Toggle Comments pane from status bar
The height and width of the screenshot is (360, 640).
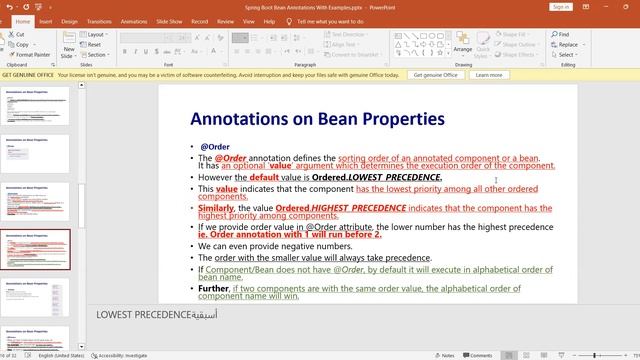tap(478, 356)
